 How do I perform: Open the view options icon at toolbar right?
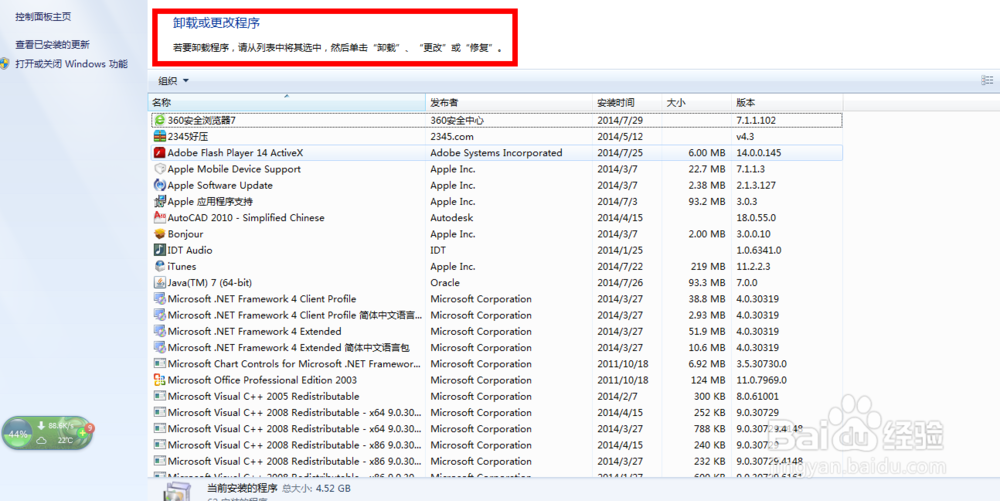pos(987,80)
